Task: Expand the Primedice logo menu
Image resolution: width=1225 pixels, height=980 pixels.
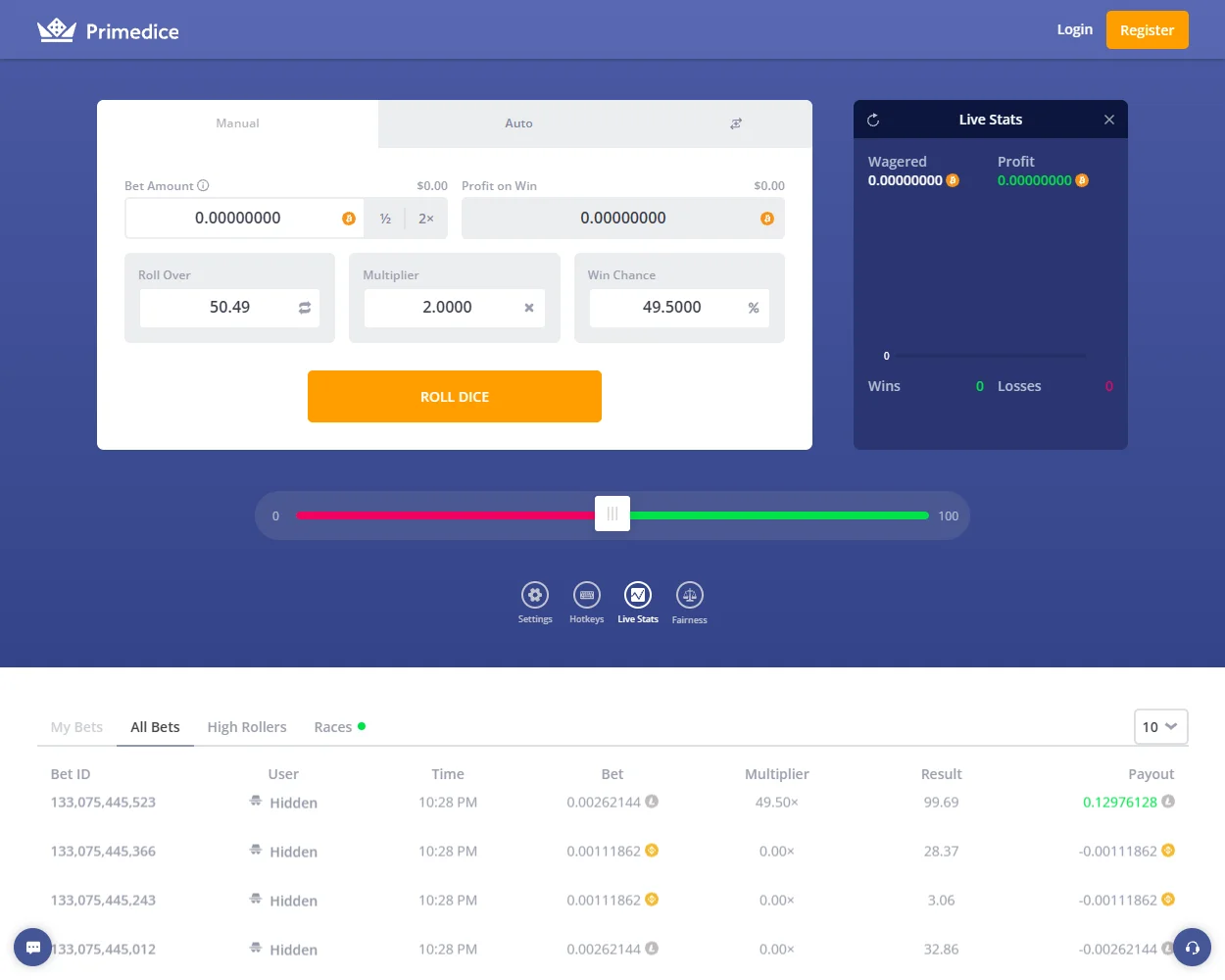Action: (108, 29)
